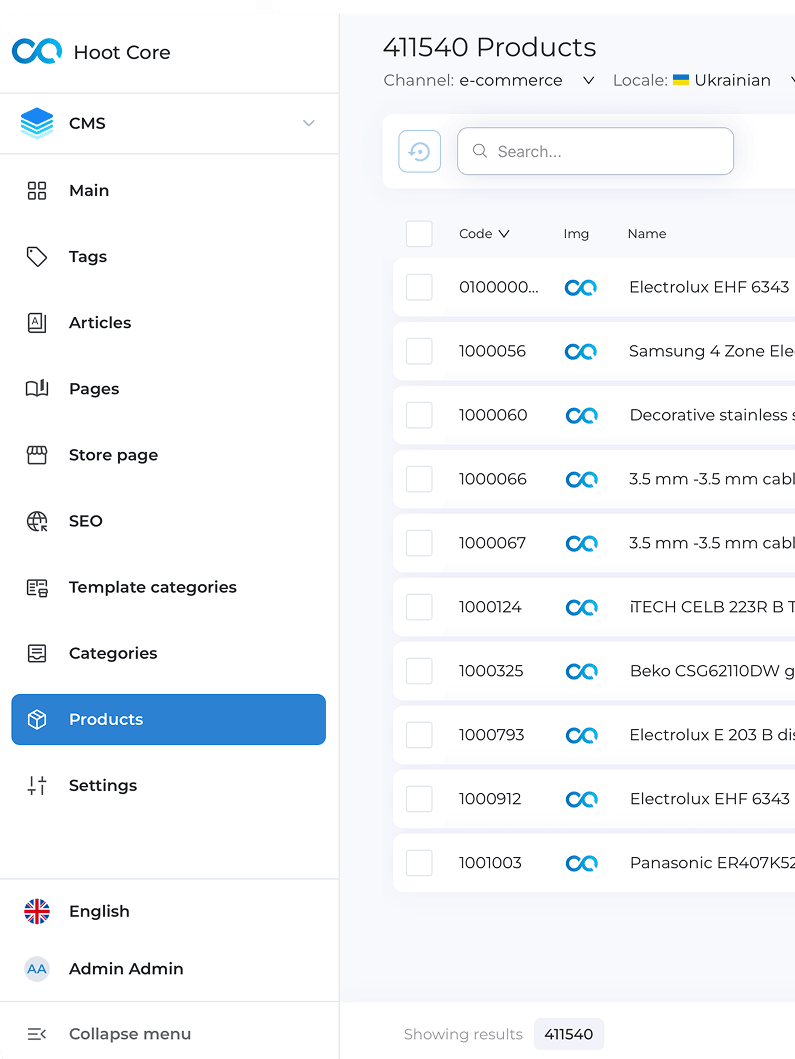Click the Categories list icon
This screenshot has width=795, height=1059.
tap(36, 653)
